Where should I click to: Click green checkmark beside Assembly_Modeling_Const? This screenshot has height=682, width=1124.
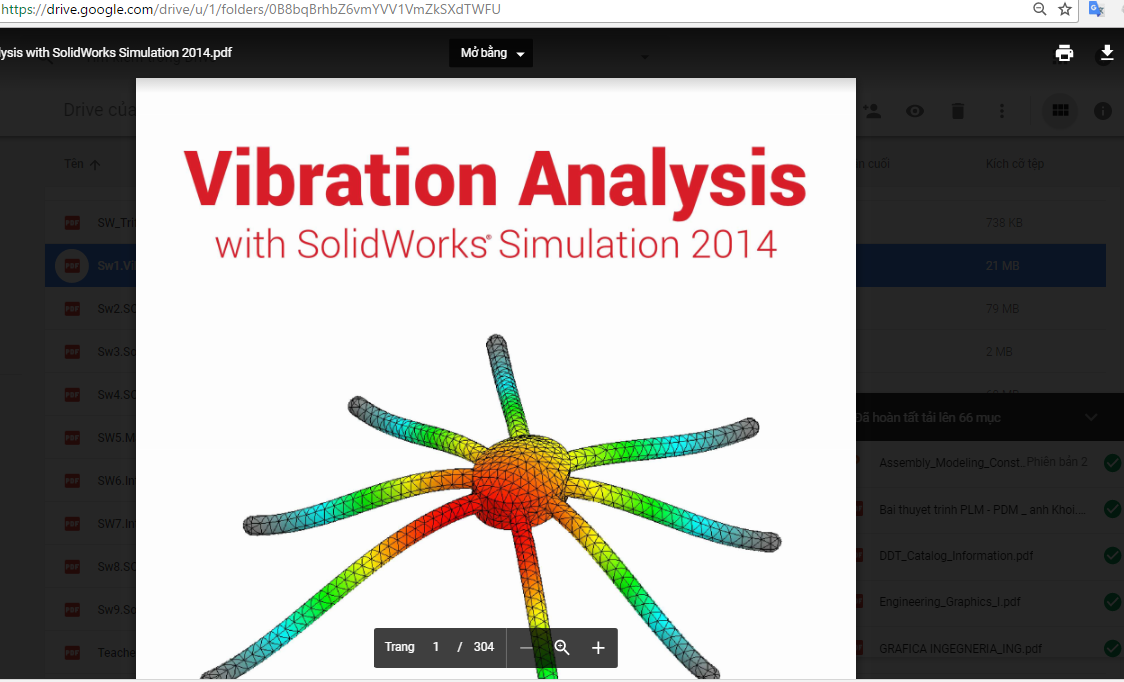coord(1113,463)
